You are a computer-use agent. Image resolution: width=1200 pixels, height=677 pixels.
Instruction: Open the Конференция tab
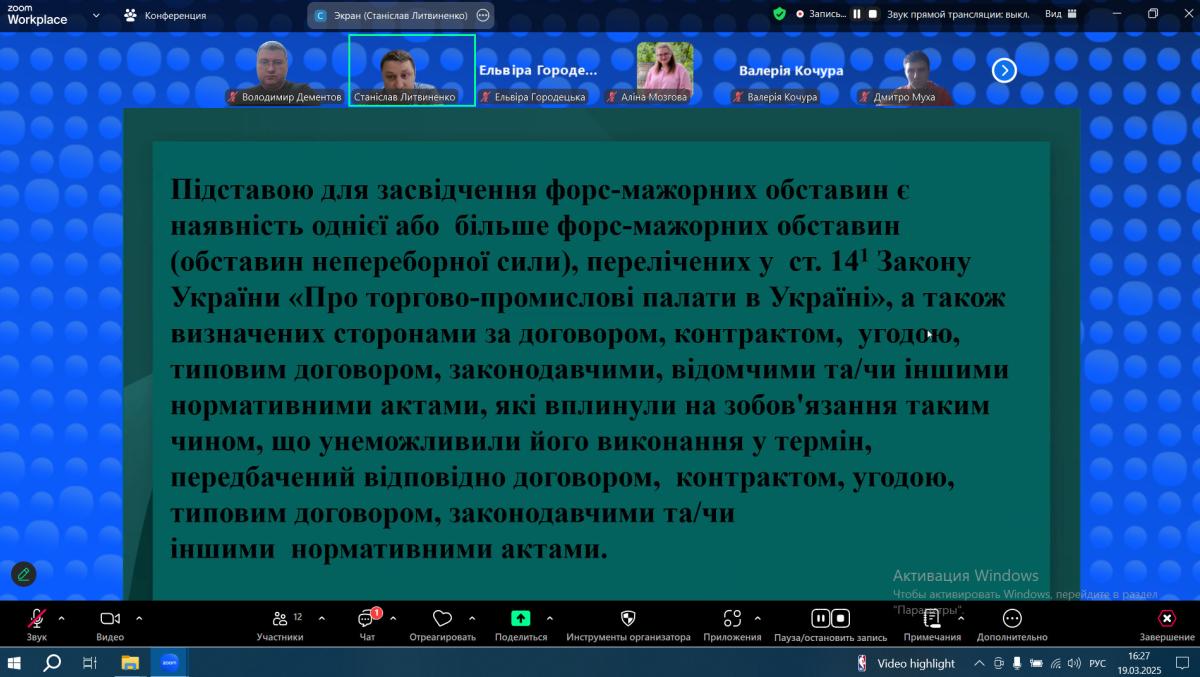click(x=166, y=15)
